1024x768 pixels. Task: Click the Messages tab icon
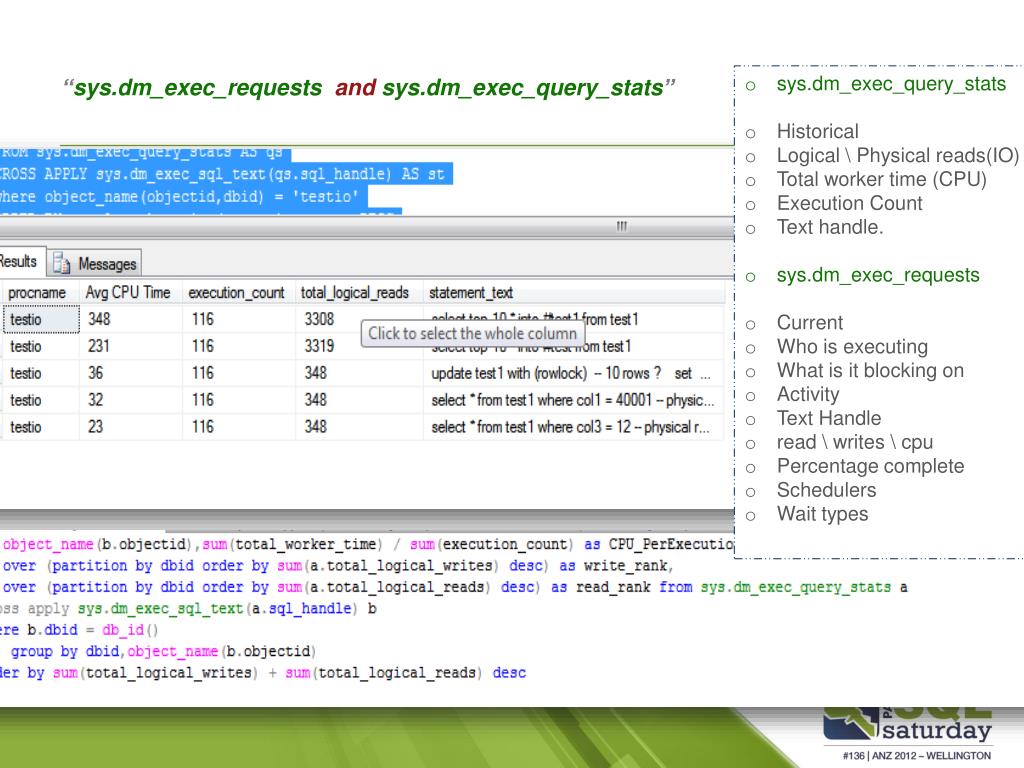(x=61, y=264)
